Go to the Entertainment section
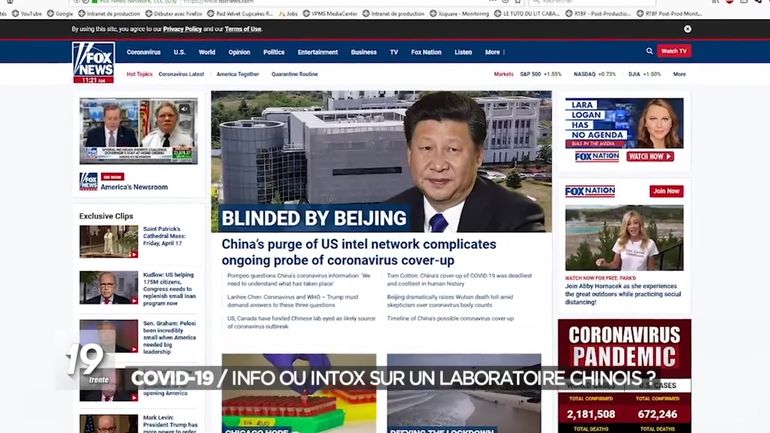The height and width of the screenshot is (433, 770). pyautogui.click(x=318, y=52)
